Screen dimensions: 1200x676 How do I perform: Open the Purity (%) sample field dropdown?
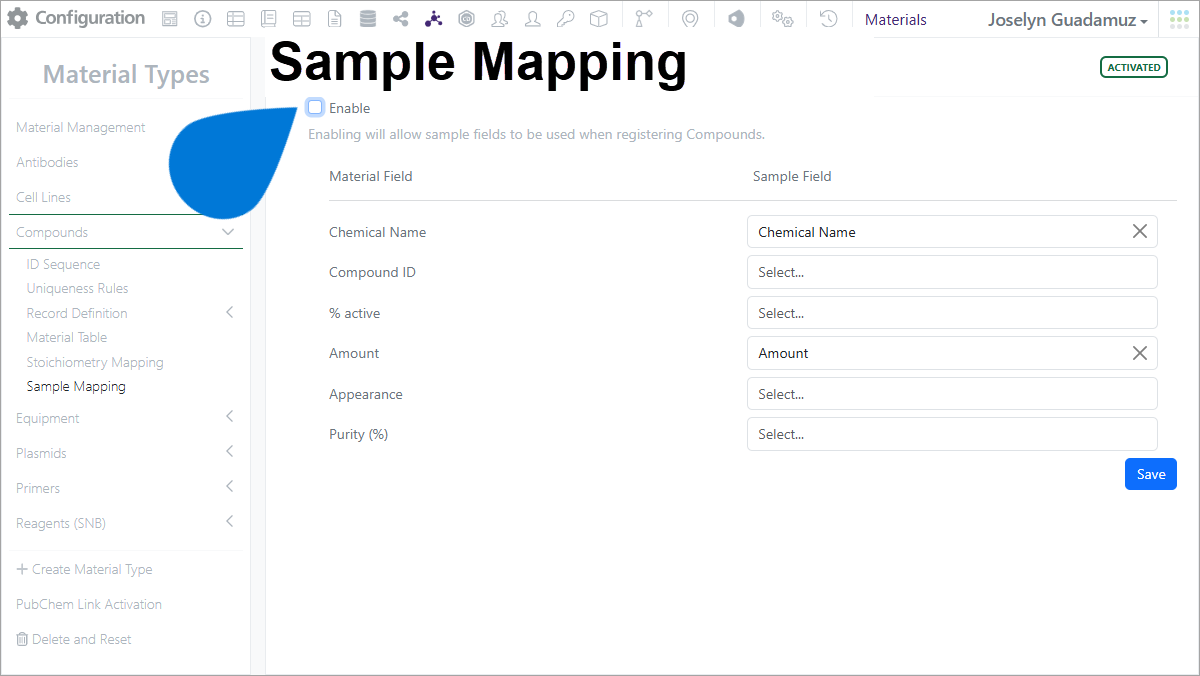[x=952, y=434]
